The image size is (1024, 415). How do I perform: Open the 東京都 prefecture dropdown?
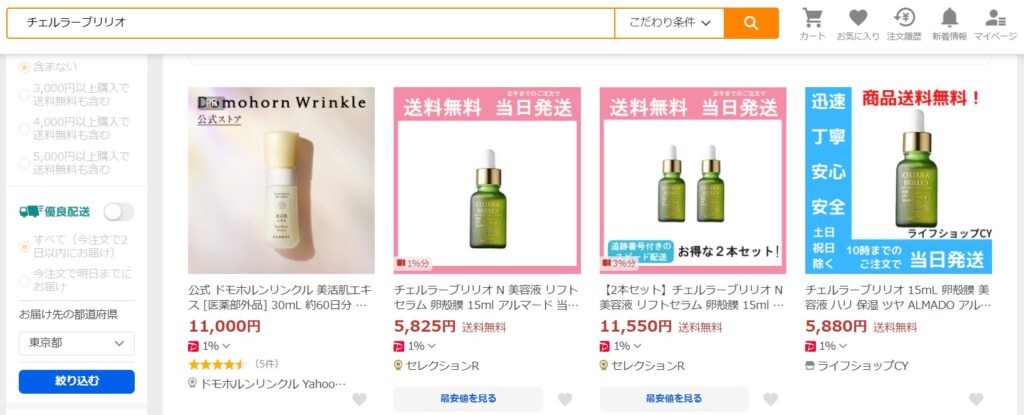point(76,343)
